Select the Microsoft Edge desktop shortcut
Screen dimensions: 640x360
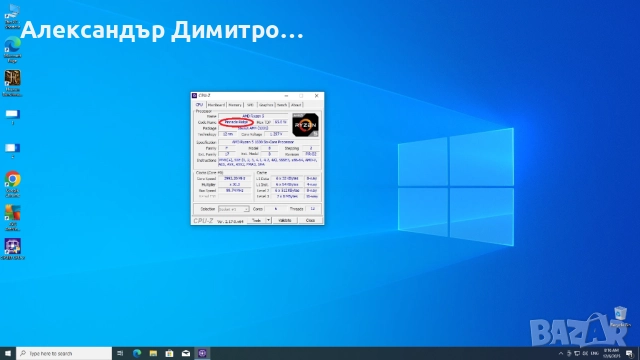pyautogui.click(x=12, y=49)
